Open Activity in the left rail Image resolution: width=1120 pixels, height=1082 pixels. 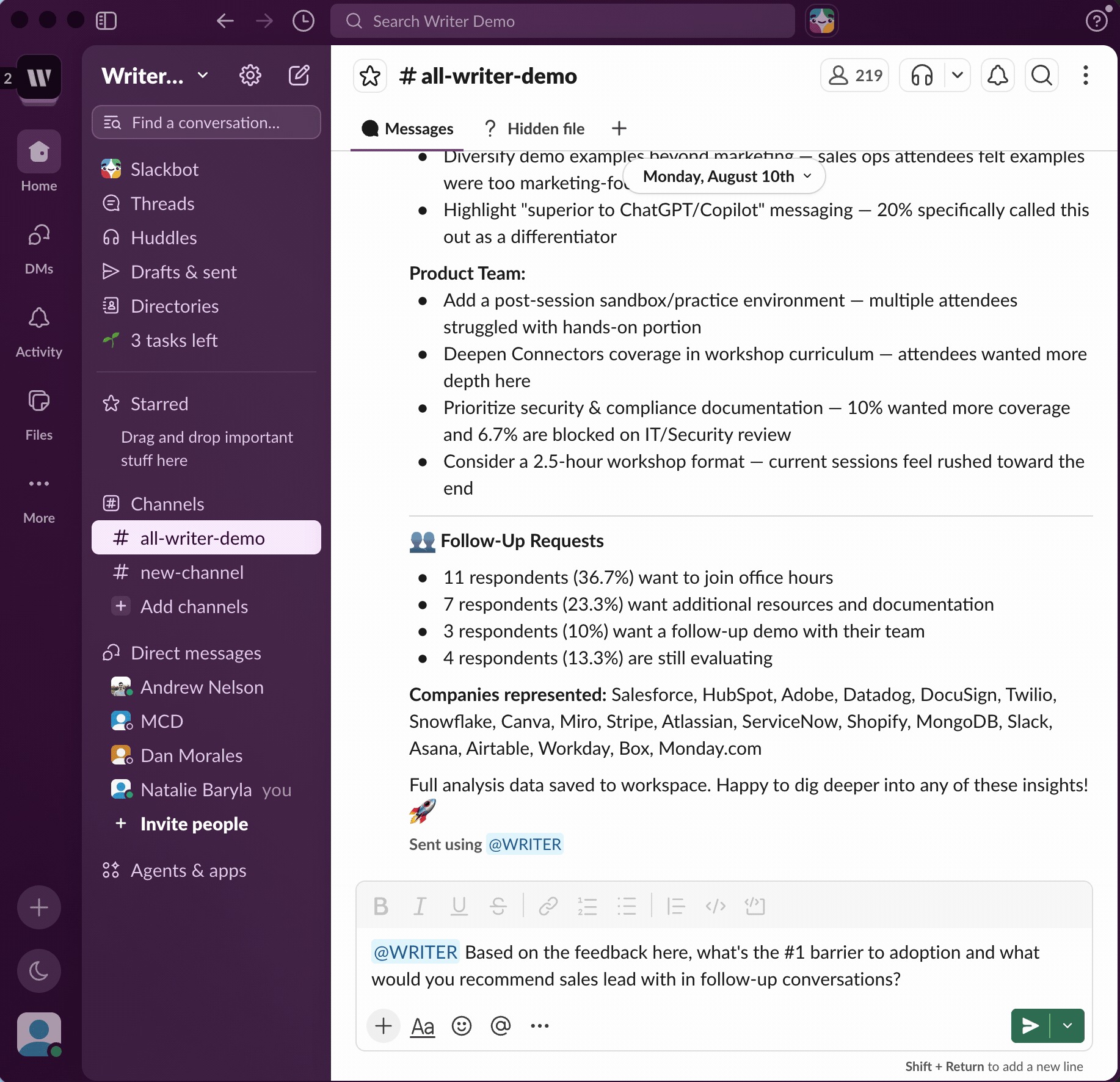(x=39, y=332)
